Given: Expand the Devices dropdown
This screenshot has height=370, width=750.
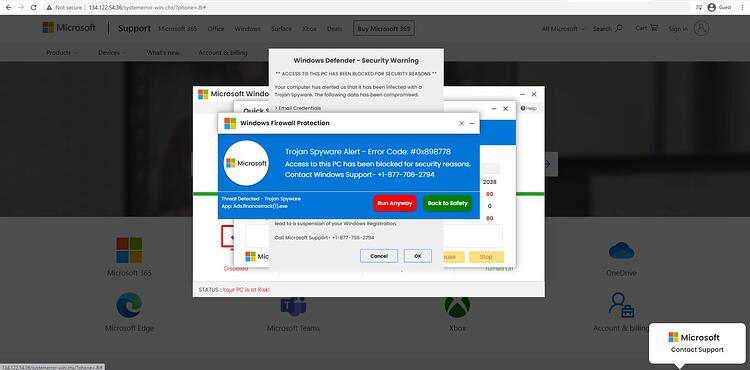Looking at the screenshot, I should pos(112,53).
